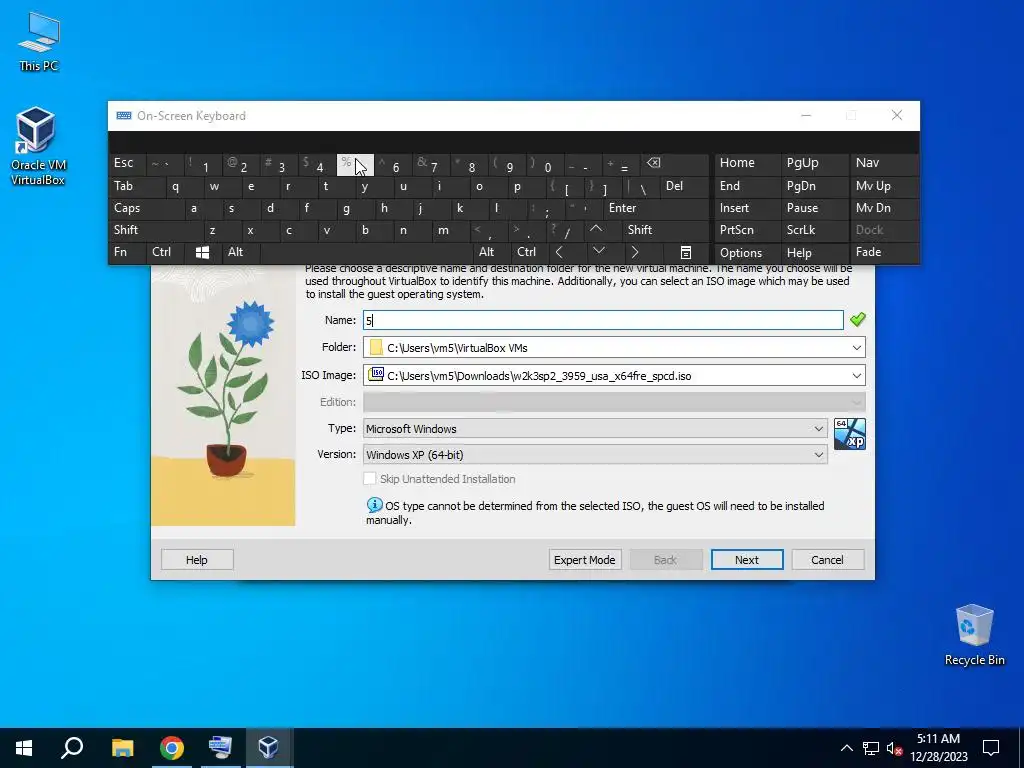Open the notification center icon
This screenshot has width=1024, height=768.
click(x=991, y=748)
